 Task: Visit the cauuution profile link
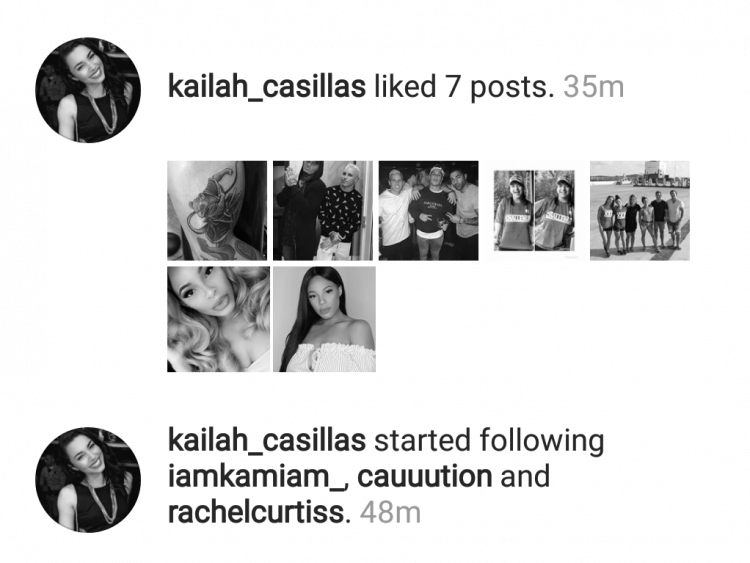point(425,477)
